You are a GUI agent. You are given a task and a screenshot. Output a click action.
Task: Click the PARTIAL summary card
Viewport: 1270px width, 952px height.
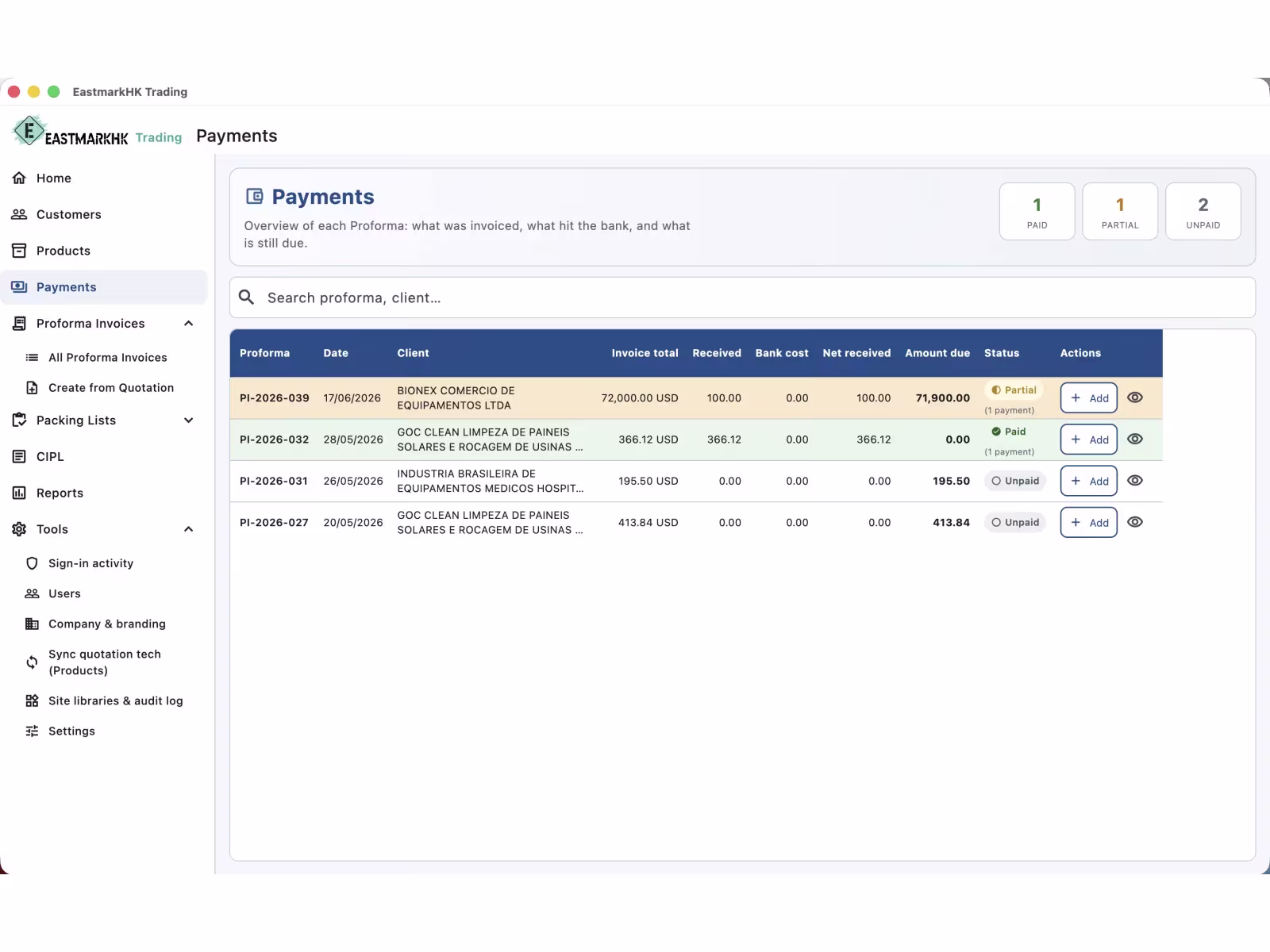point(1120,211)
